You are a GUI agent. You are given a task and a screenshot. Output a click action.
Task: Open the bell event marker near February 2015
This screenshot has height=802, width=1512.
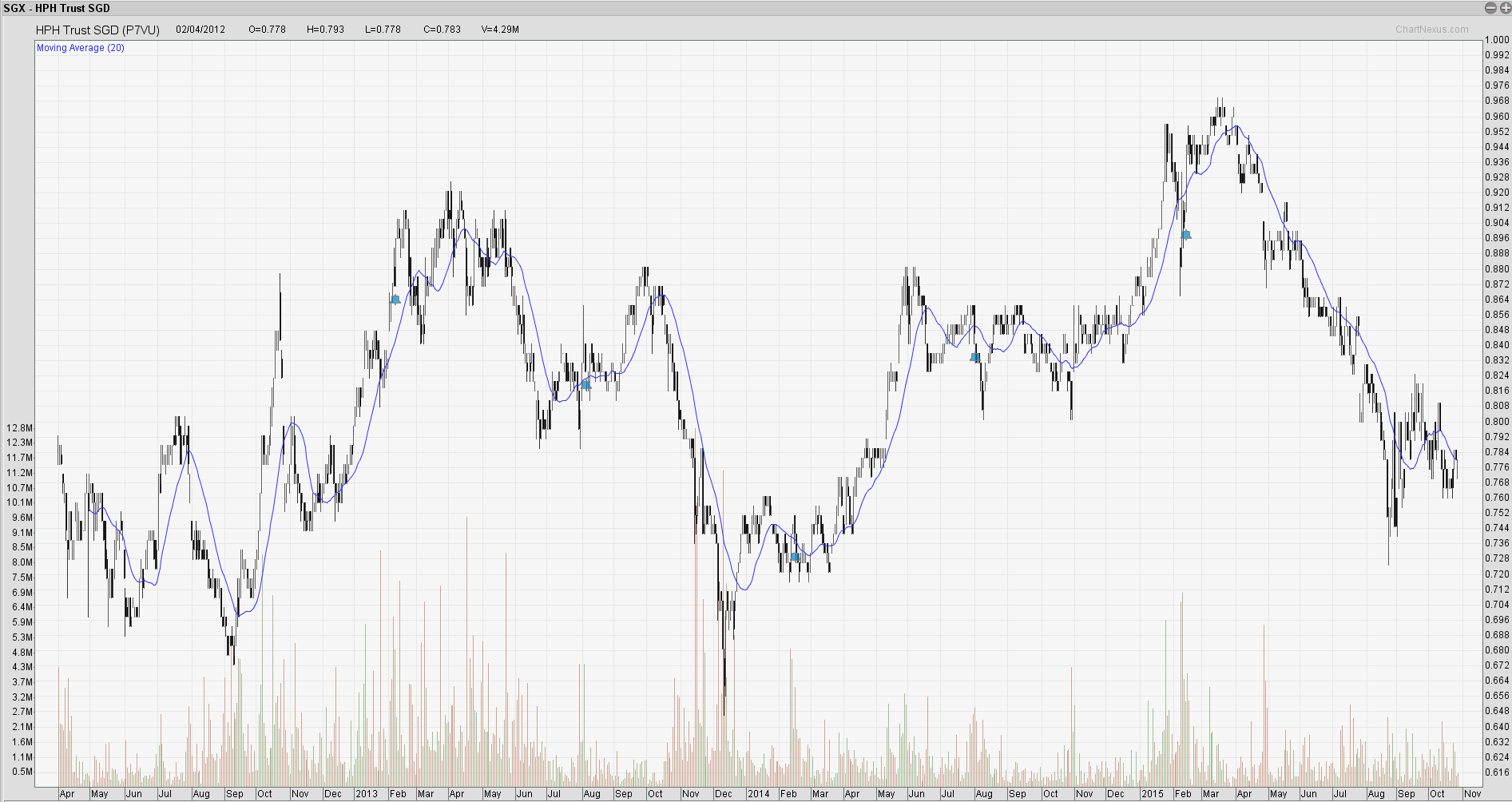1186,235
